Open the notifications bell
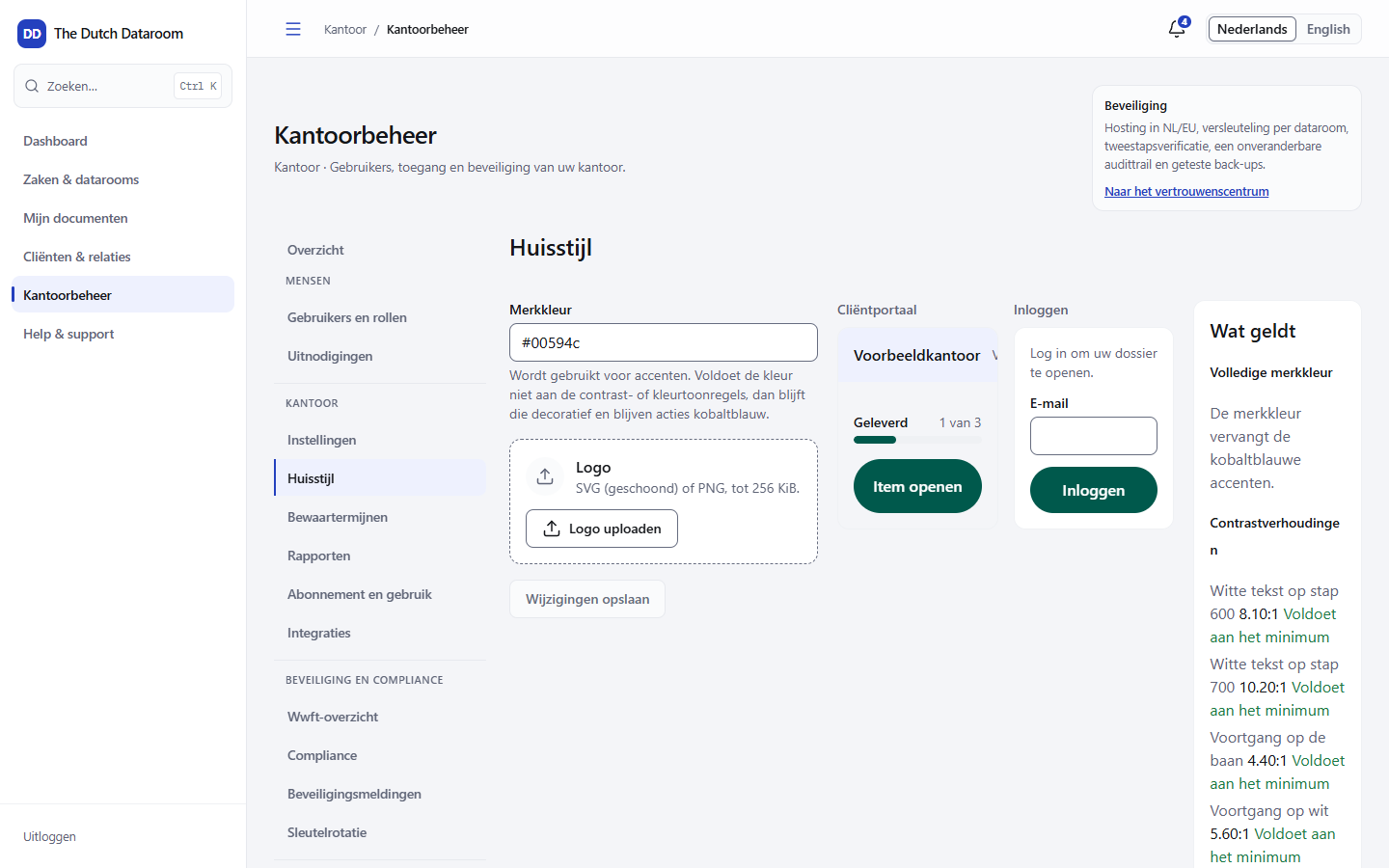Screen dimensions: 1389x868 [x=1177, y=29]
